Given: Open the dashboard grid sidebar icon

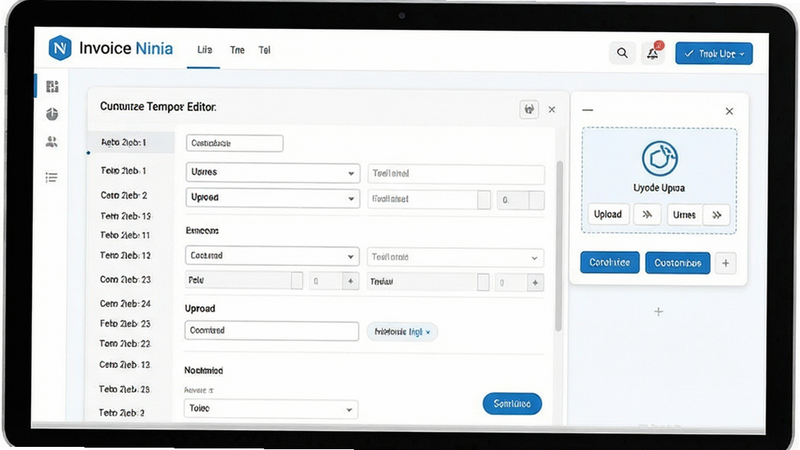Looking at the screenshot, I should click(x=52, y=86).
